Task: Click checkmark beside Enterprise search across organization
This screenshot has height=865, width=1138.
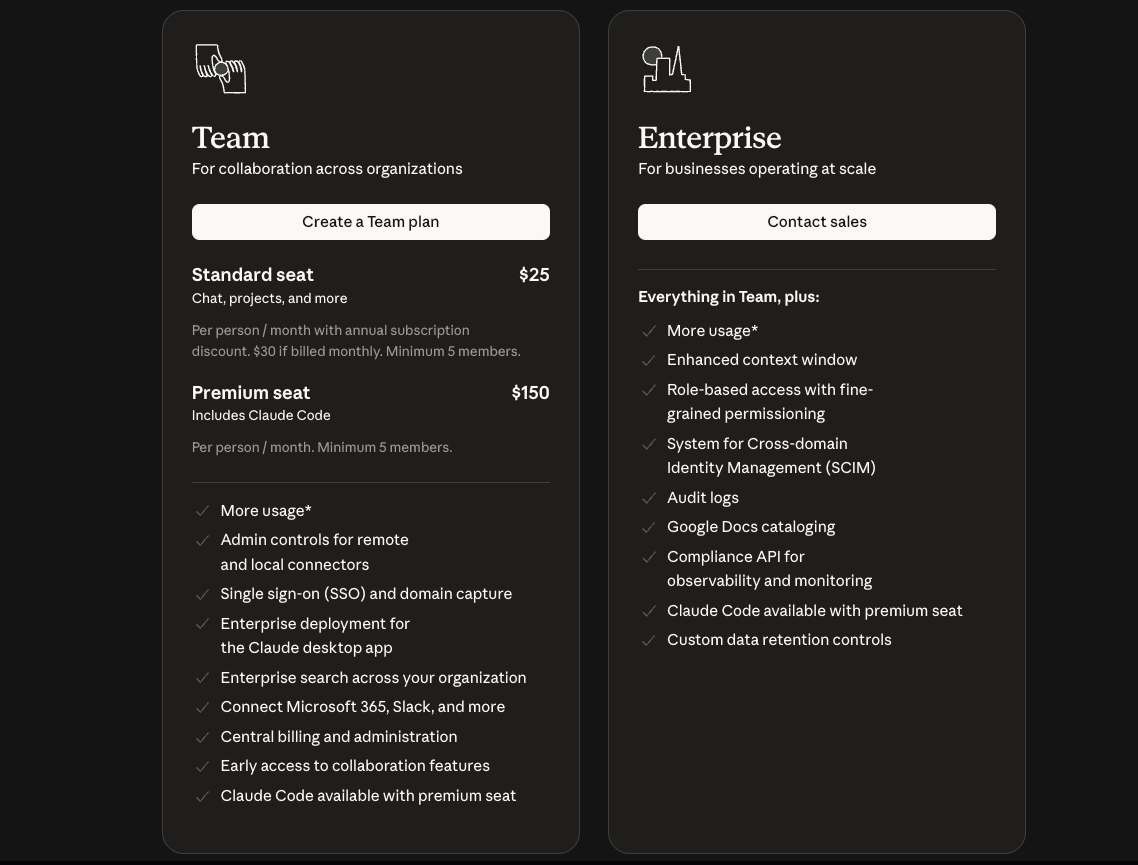Action: [x=202, y=678]
